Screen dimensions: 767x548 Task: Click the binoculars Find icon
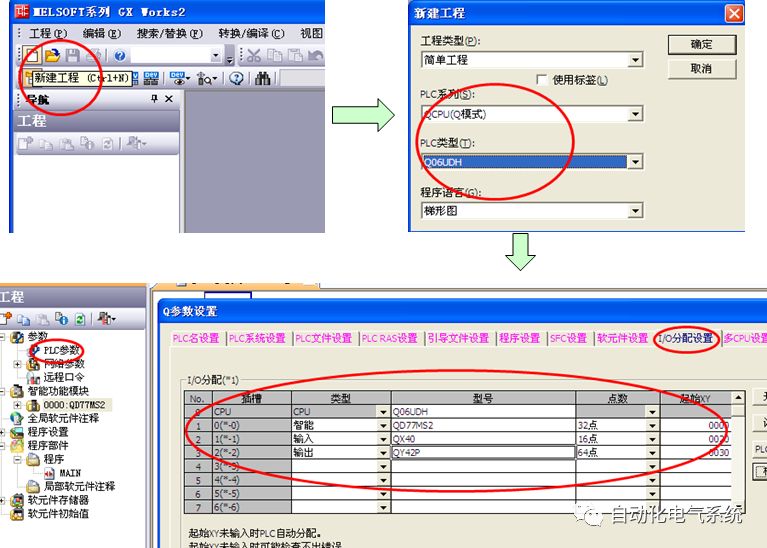tap(264, 78)
